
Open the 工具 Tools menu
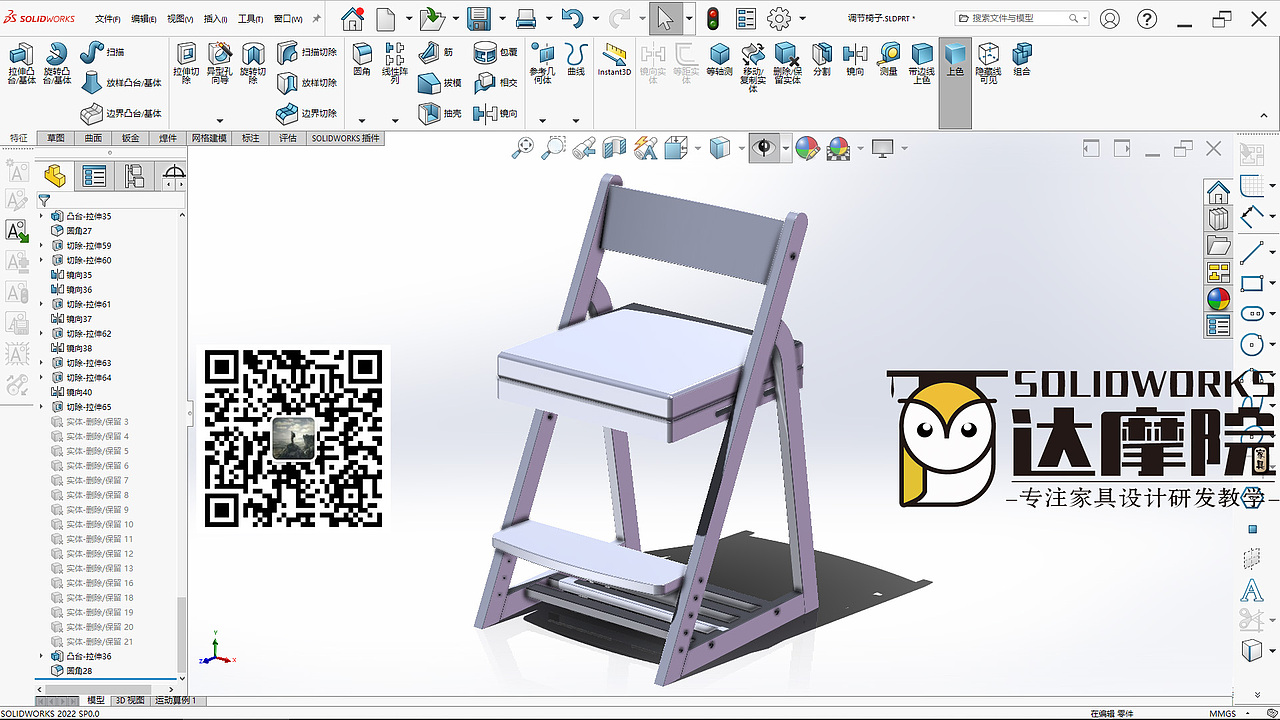coord(251,19)
